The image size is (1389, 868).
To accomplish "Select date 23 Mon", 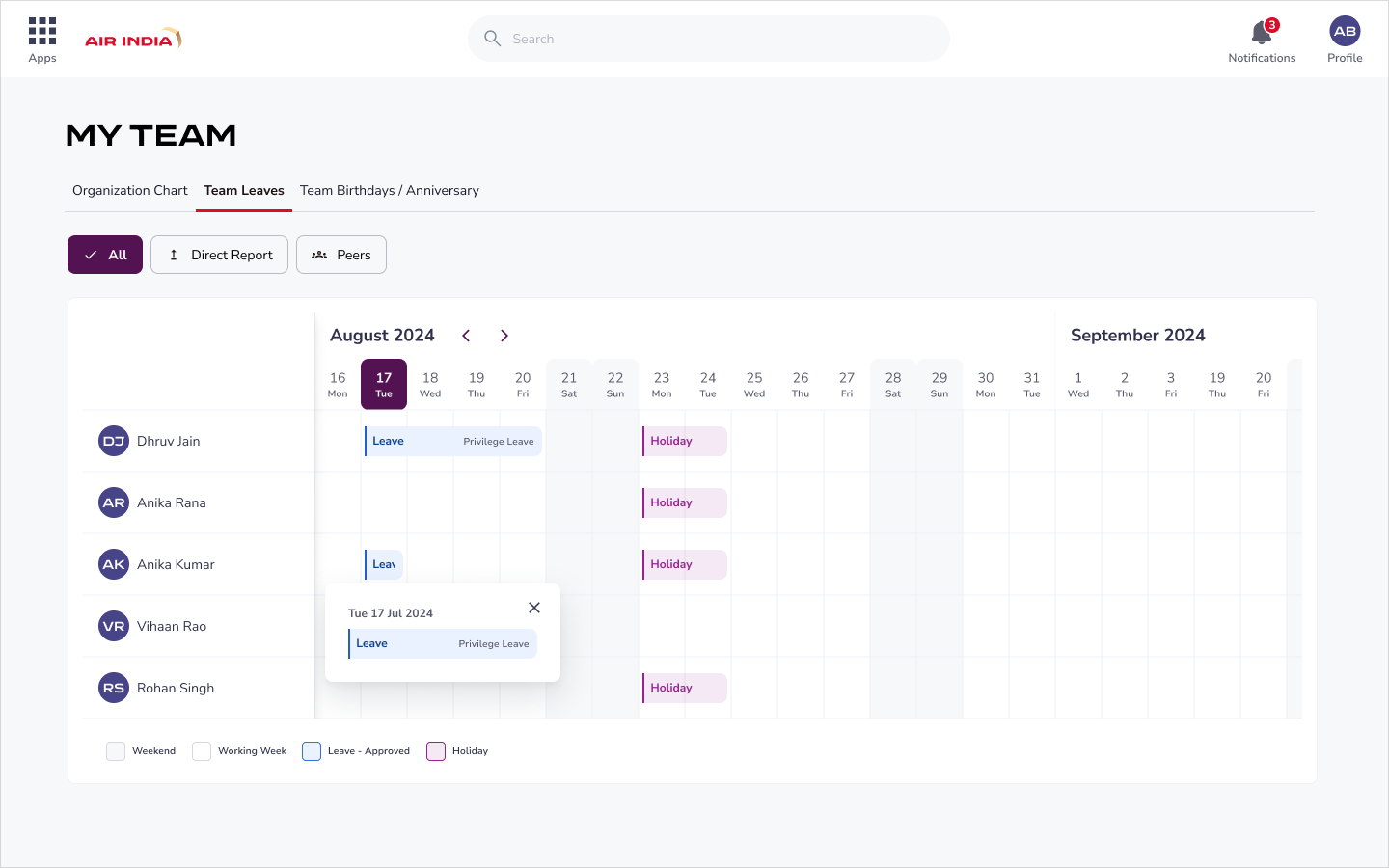I will (662, 384).
